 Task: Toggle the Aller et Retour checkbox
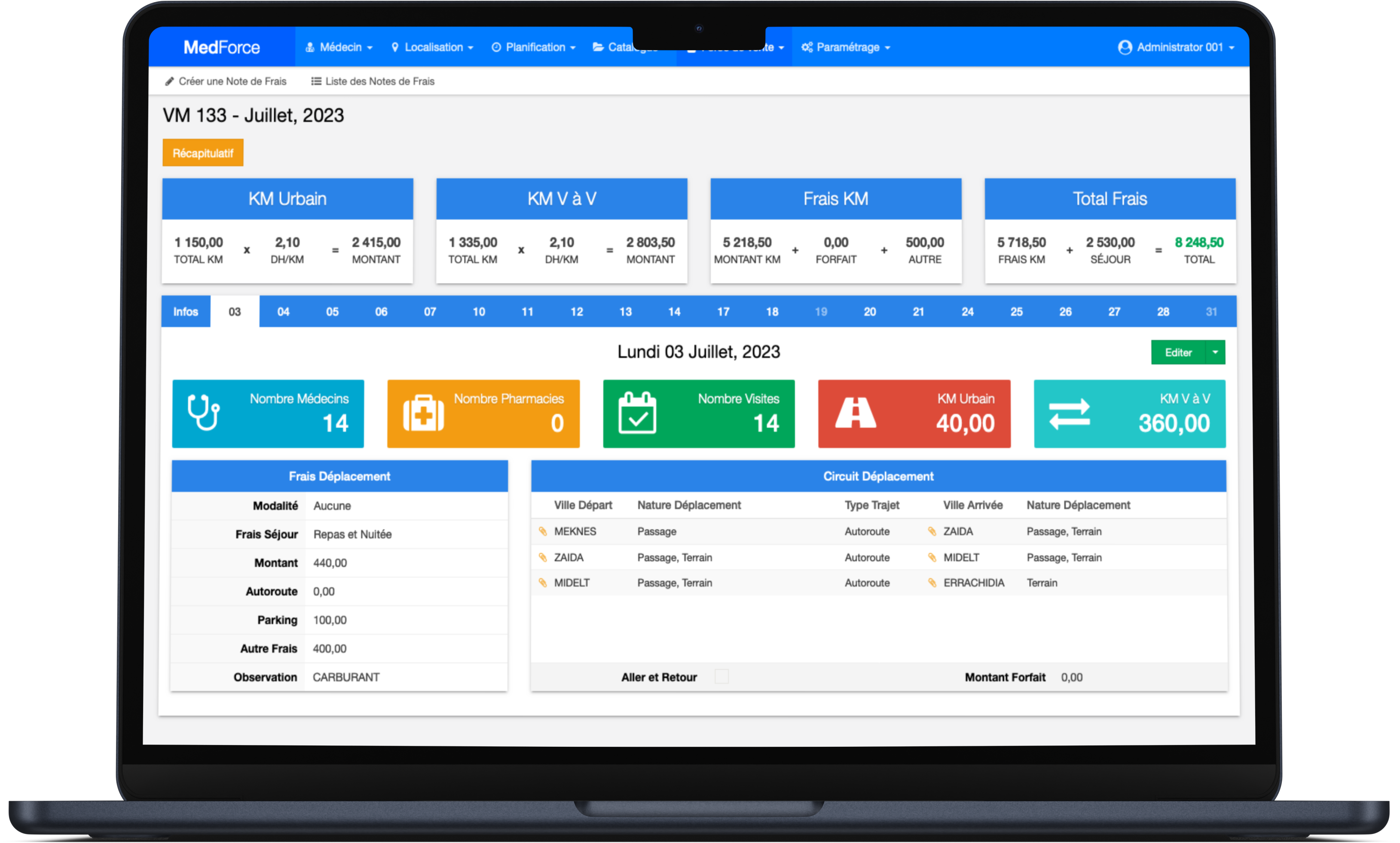coord(721,677)
